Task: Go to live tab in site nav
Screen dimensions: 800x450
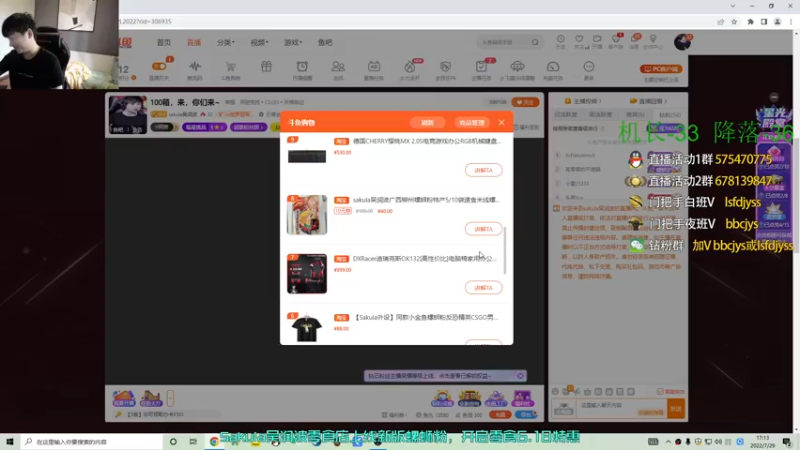Action: (194, 42)
